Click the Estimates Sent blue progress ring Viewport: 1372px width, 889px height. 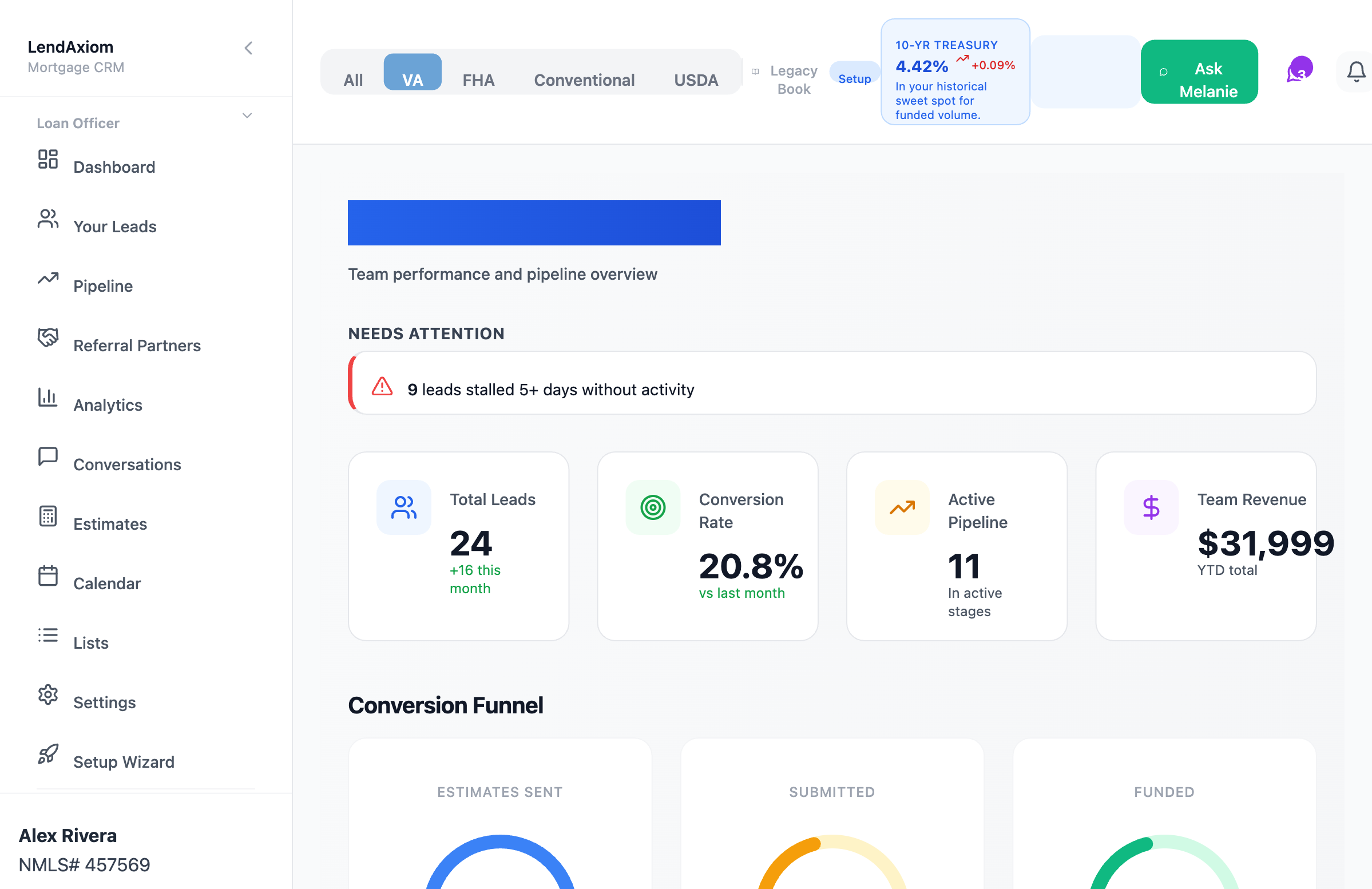coord(500,862)
